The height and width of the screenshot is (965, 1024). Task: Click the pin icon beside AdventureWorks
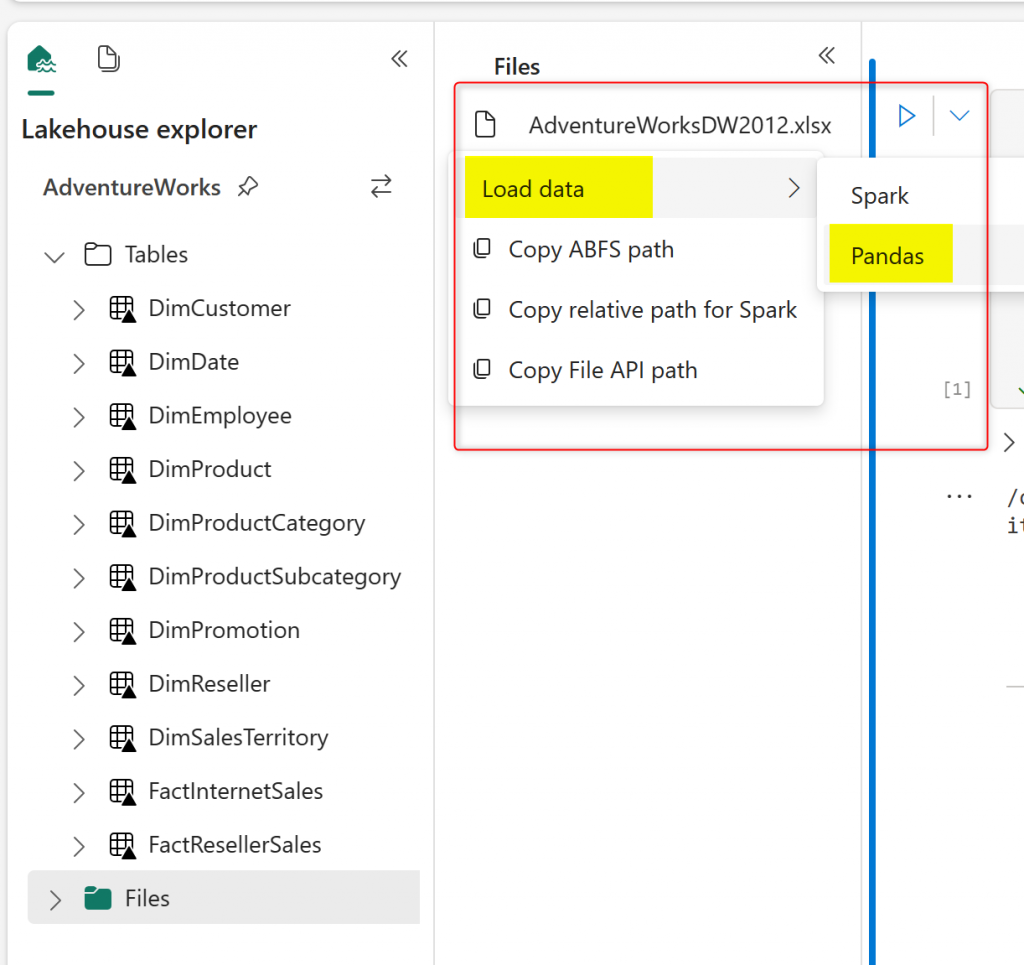pyautogui.click(x=248, y=187)
